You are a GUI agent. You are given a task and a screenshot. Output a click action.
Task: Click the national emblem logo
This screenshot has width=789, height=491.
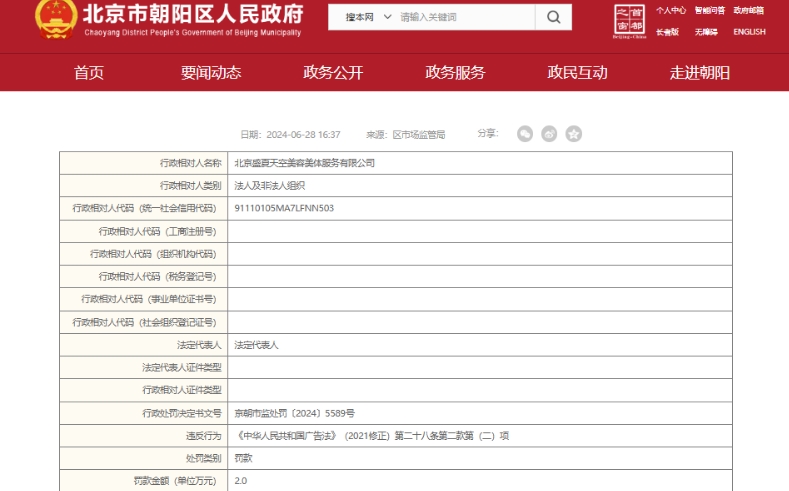point(53,17)
